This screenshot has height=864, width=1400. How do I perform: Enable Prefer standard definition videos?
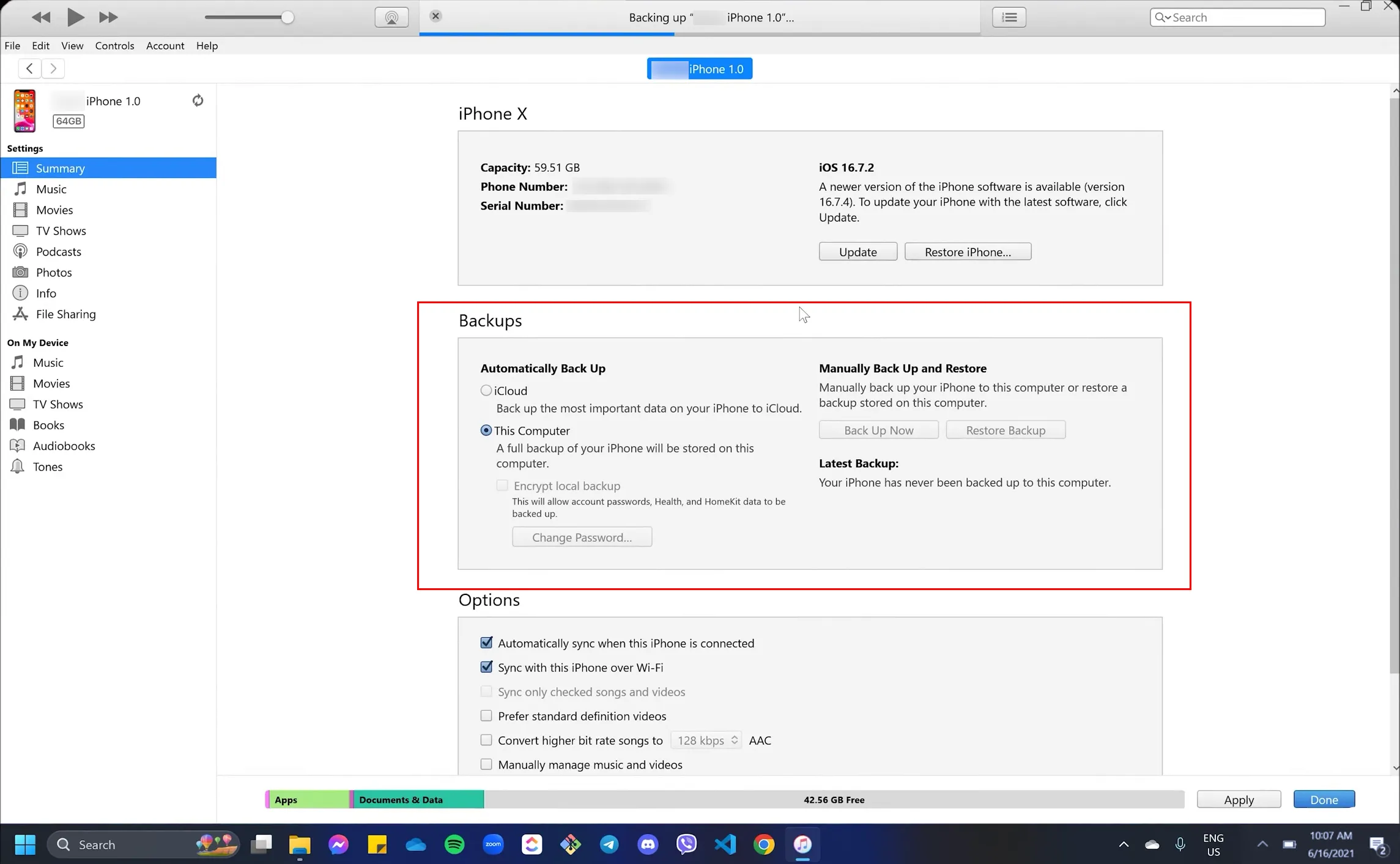tap(486, 715)
